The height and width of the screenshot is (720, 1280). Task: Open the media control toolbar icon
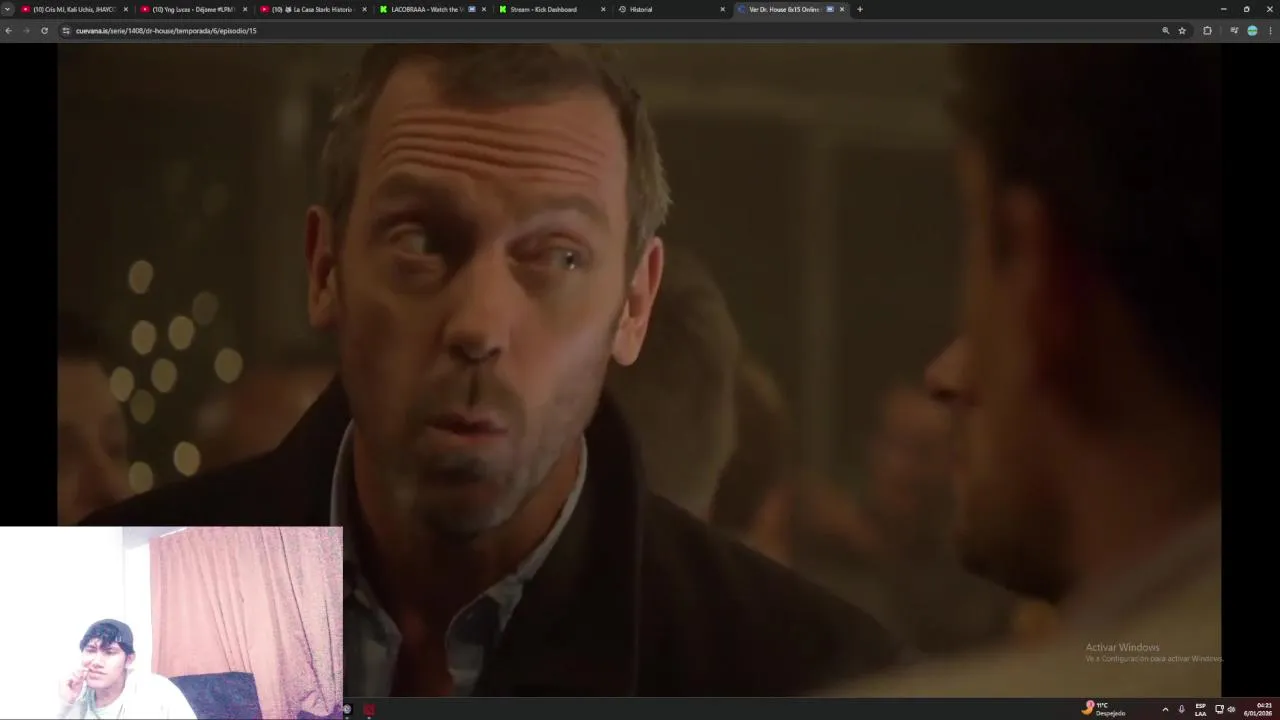point(1234,31)
